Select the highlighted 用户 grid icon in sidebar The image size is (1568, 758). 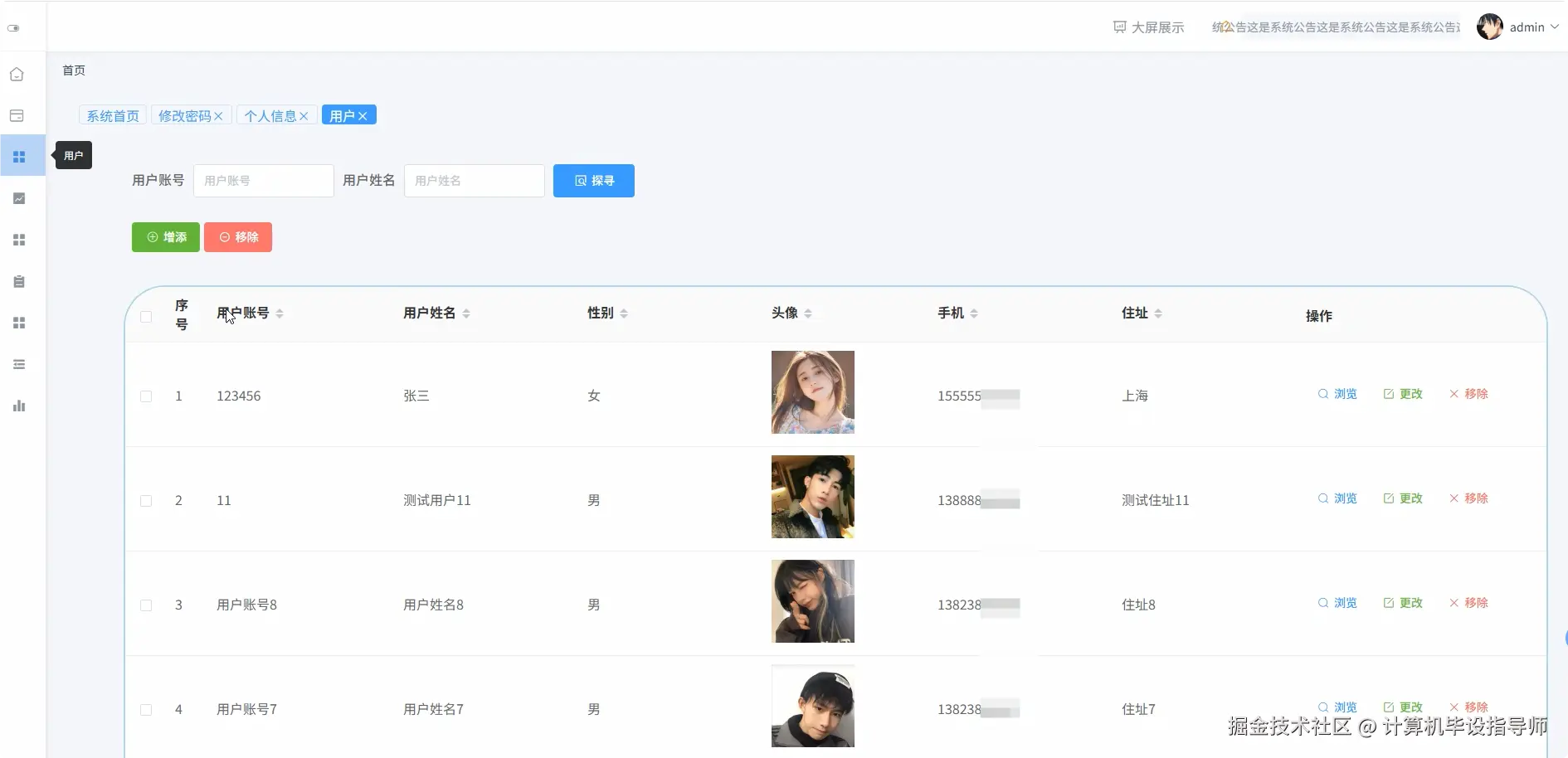[19, 157]
